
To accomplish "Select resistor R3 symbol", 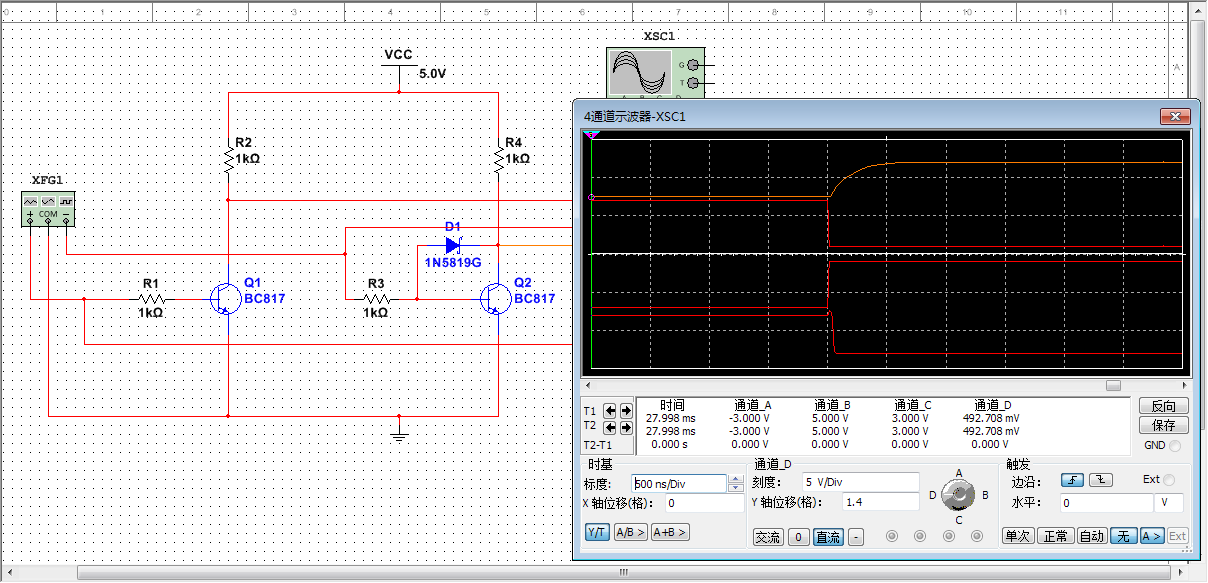I will (376, 299).
